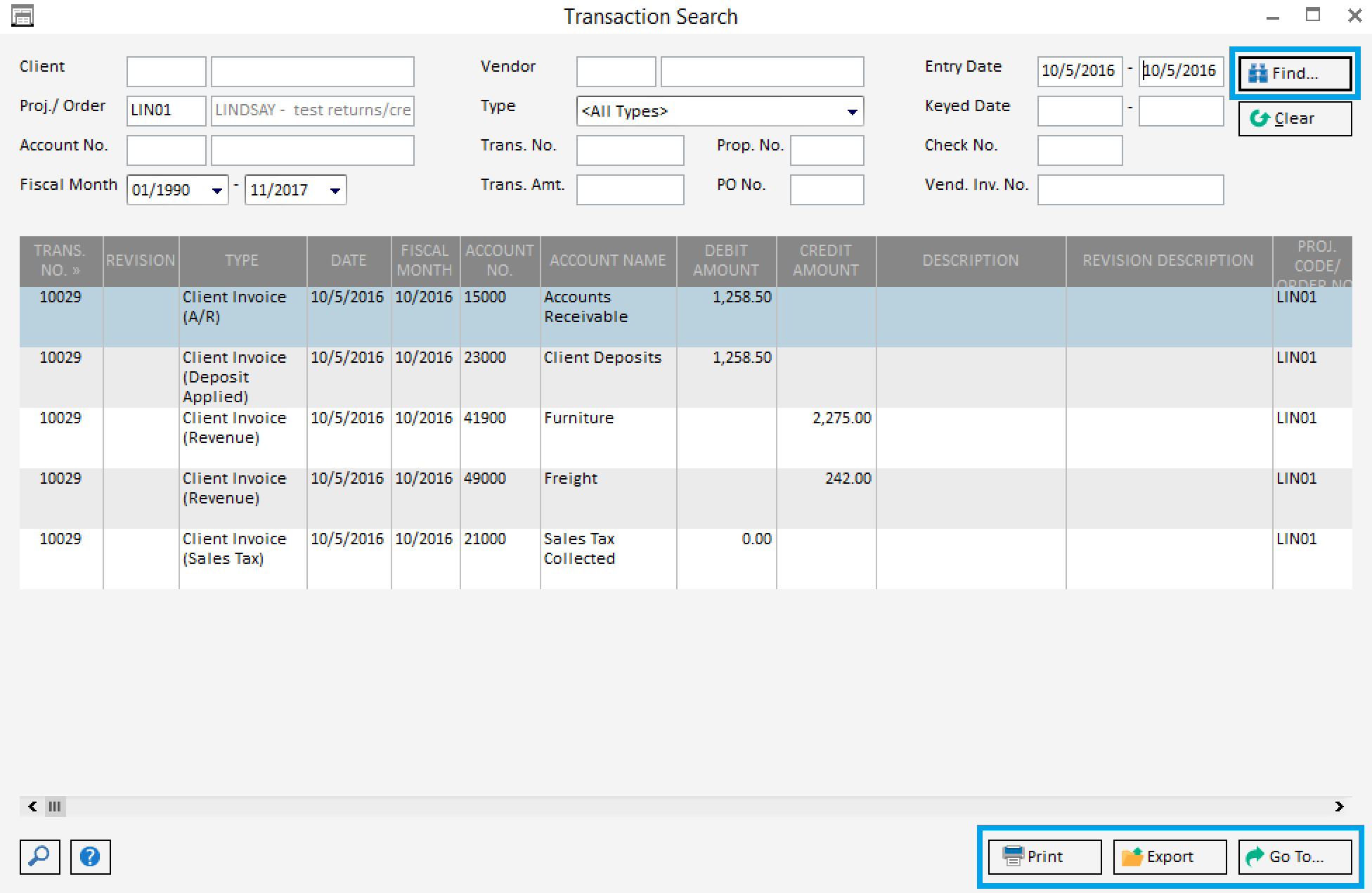The image size is (1372, 893).
Task: Click the Check No. input field
Action: (x=1080, y=150)
